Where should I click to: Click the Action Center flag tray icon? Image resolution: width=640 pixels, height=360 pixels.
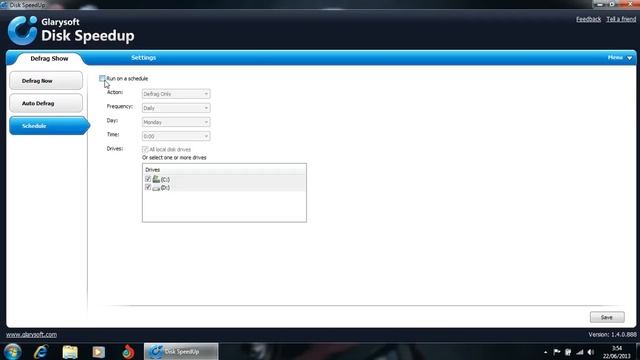[x=557, y=352]
